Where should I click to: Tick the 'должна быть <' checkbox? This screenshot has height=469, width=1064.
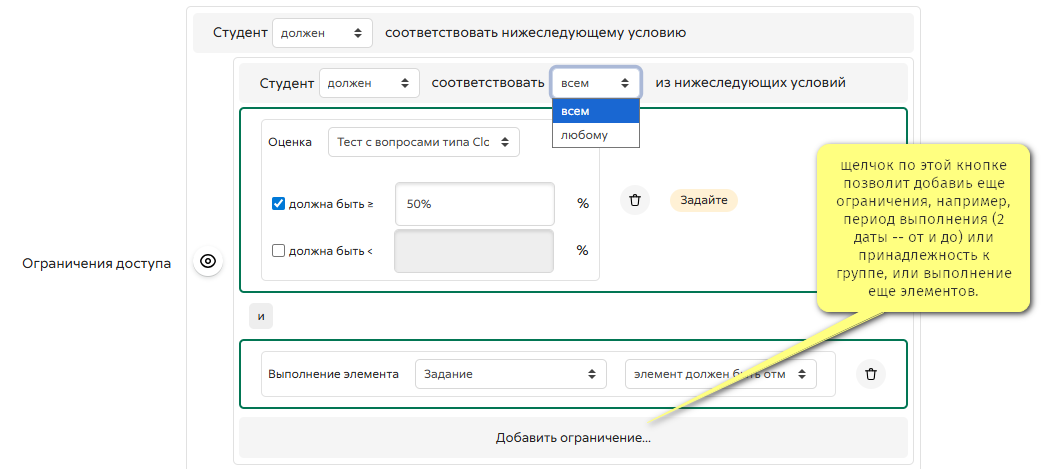click(279, 251)
